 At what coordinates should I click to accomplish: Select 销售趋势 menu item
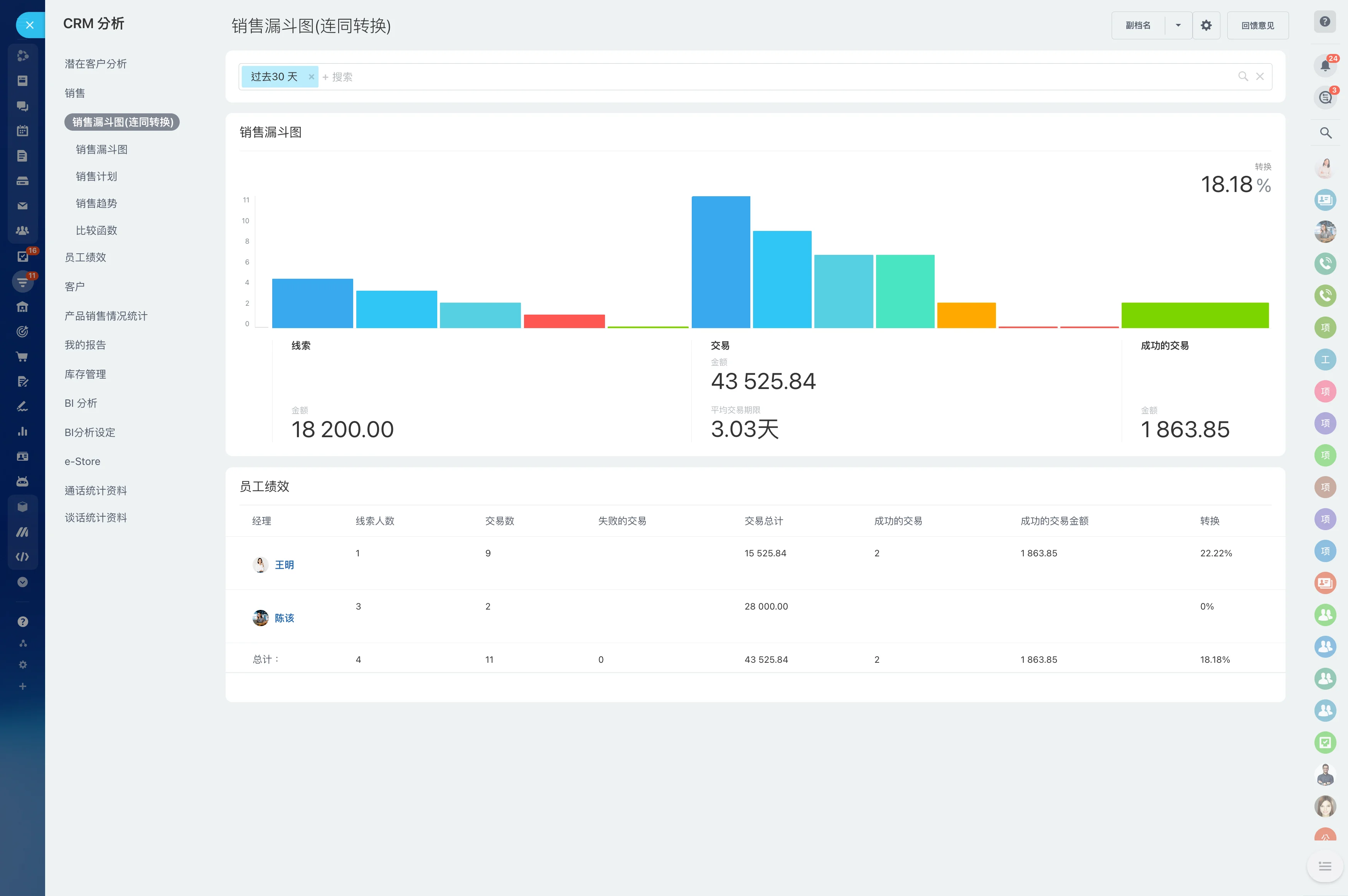(96, 204)
